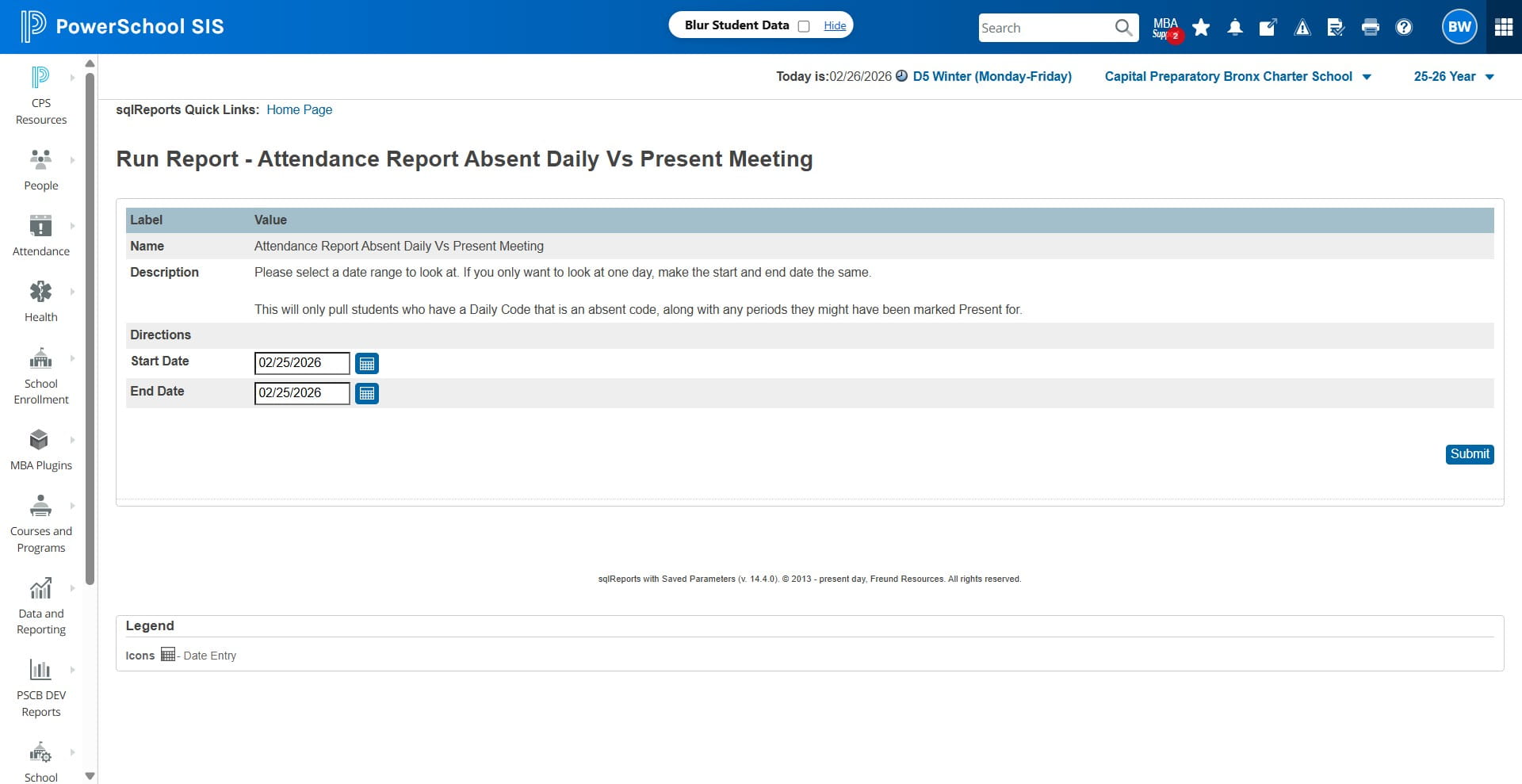Click the report title heading text

(x=465, y=159)
